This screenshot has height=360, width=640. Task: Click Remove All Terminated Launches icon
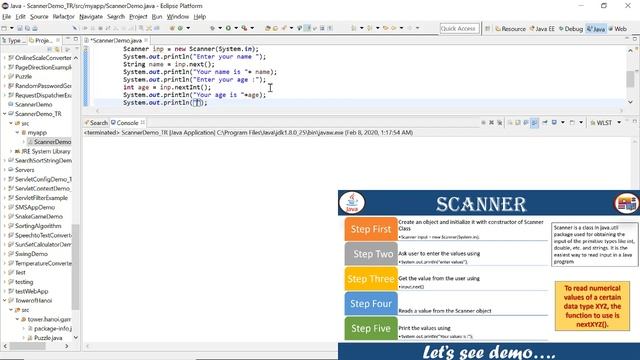pyautogui.click(x=499, y=122)
